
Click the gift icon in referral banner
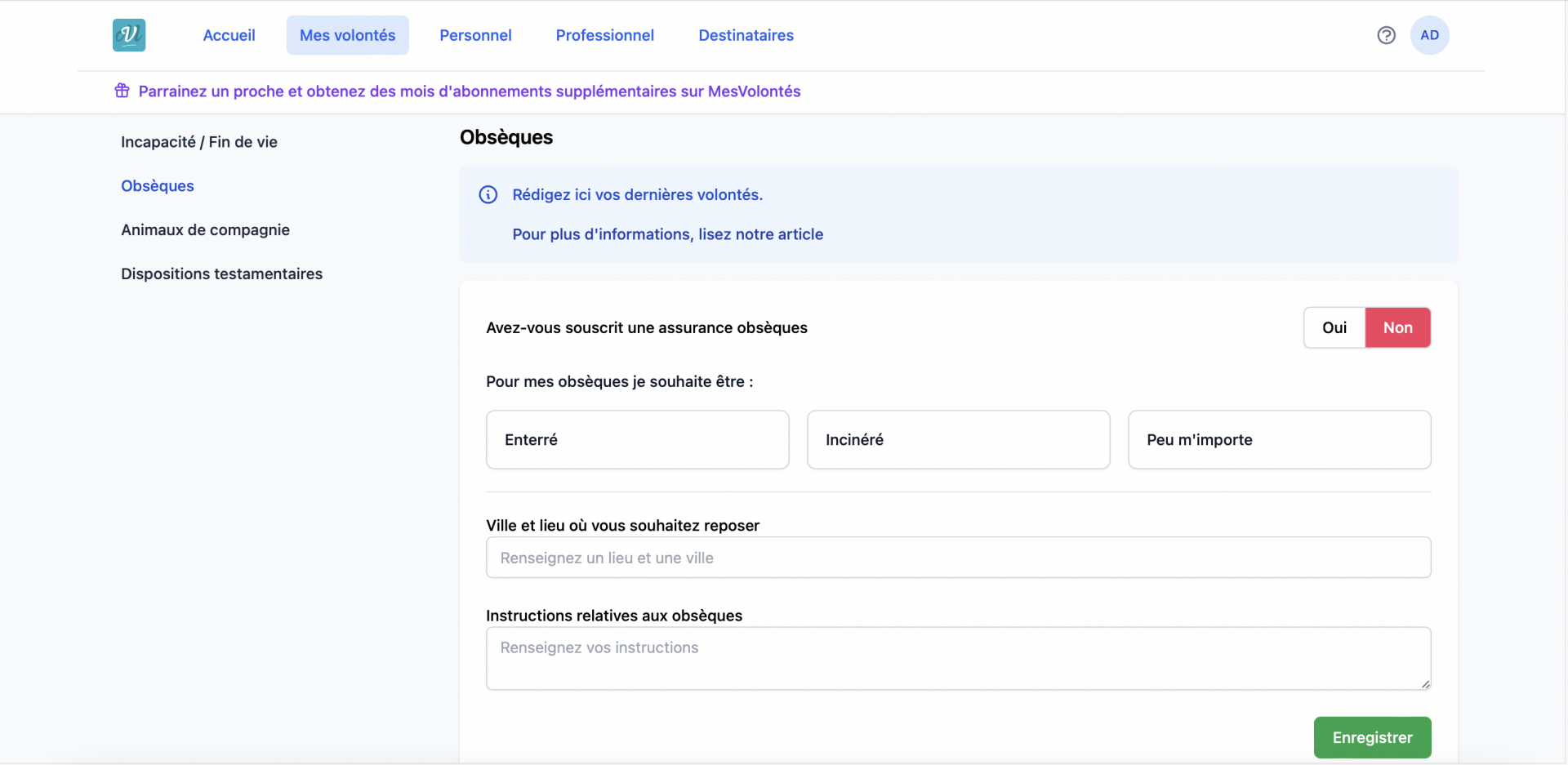[x=122, y=91]
